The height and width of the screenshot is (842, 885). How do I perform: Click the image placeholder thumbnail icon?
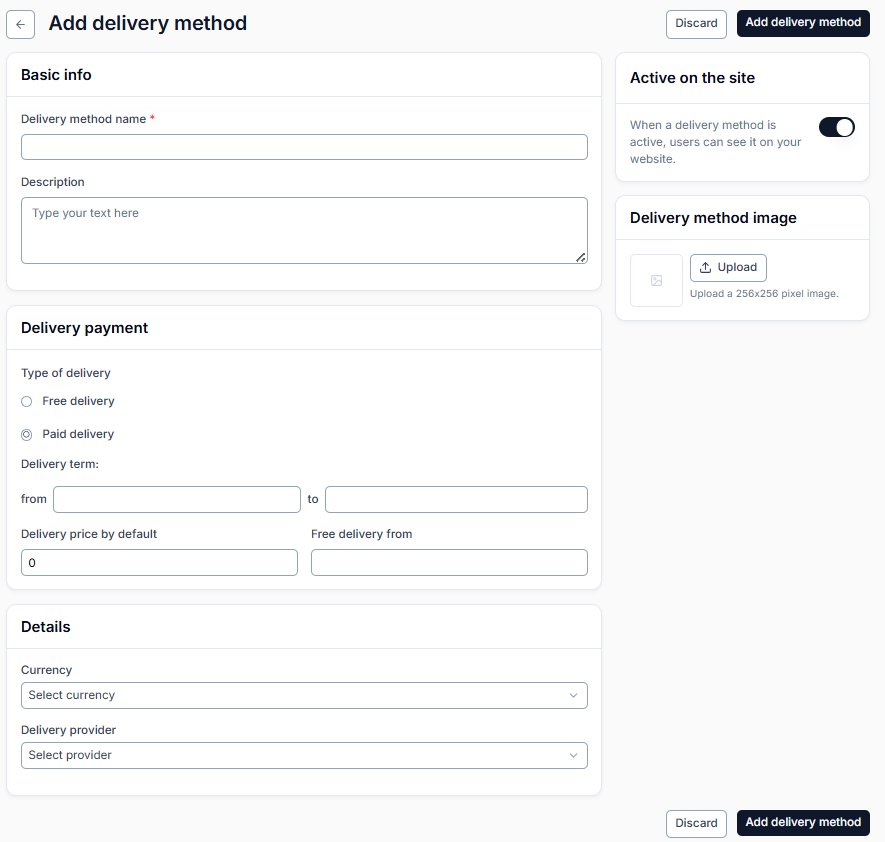pos(656,280)
